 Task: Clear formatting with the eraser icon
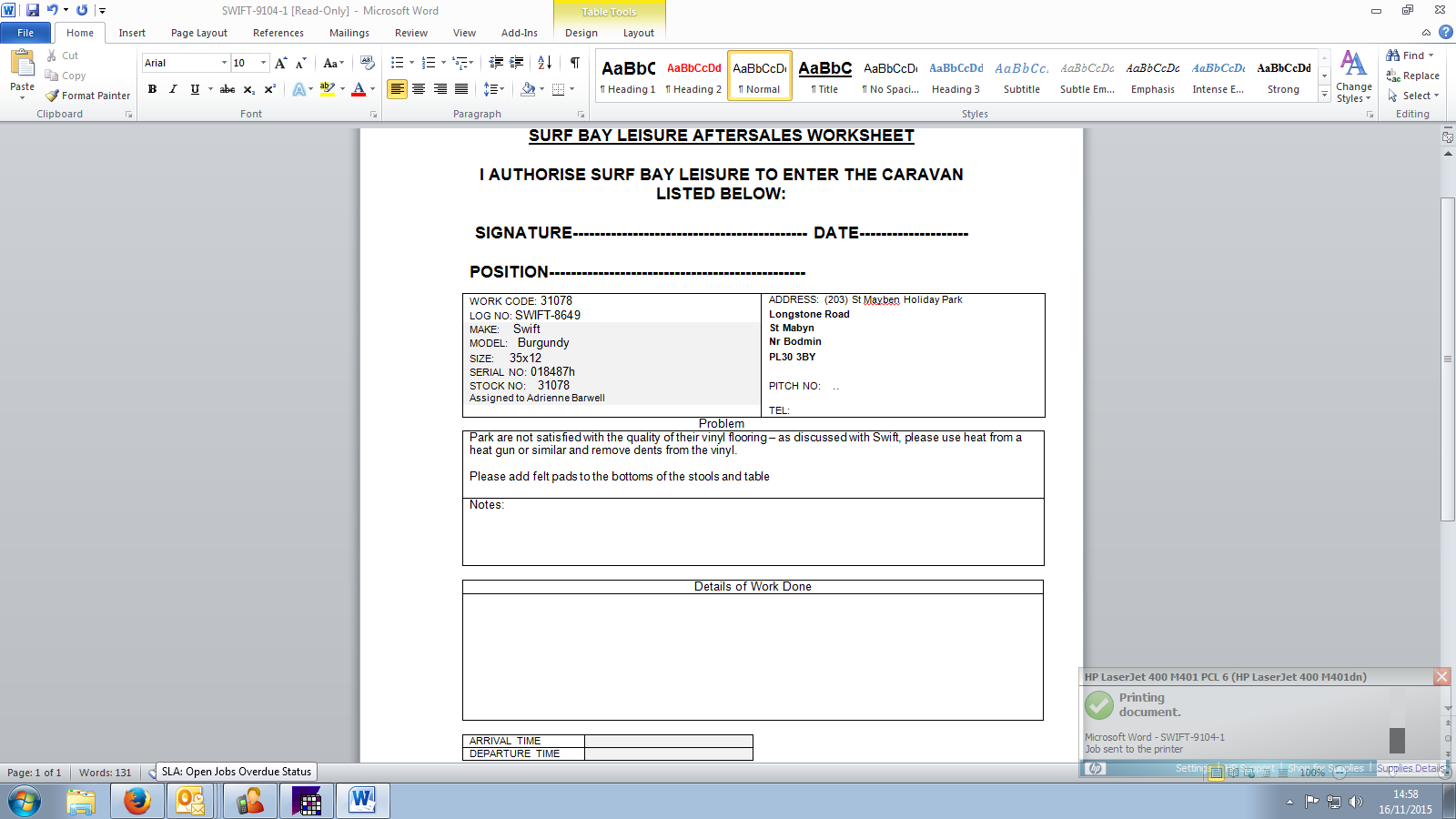tap(368, 63)
